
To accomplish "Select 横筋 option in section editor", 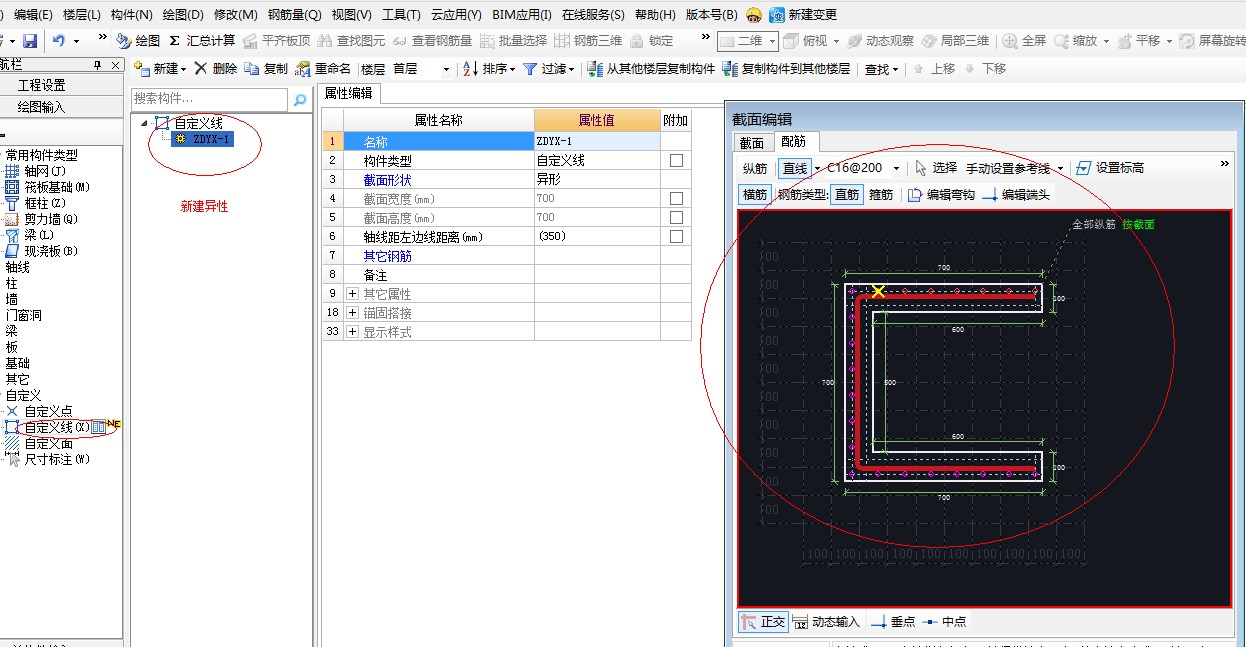I will pos(755,195).
